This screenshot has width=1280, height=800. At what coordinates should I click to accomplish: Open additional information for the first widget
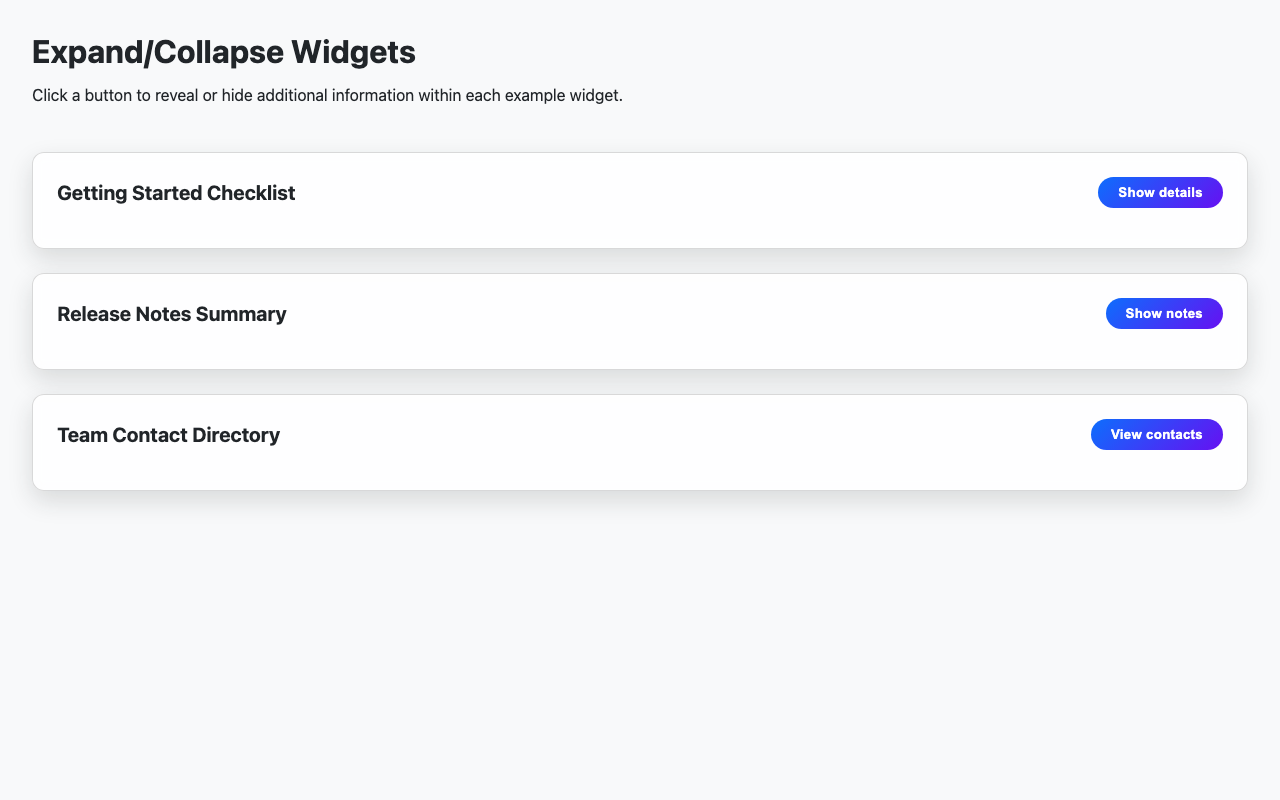tap(1160, 192)
